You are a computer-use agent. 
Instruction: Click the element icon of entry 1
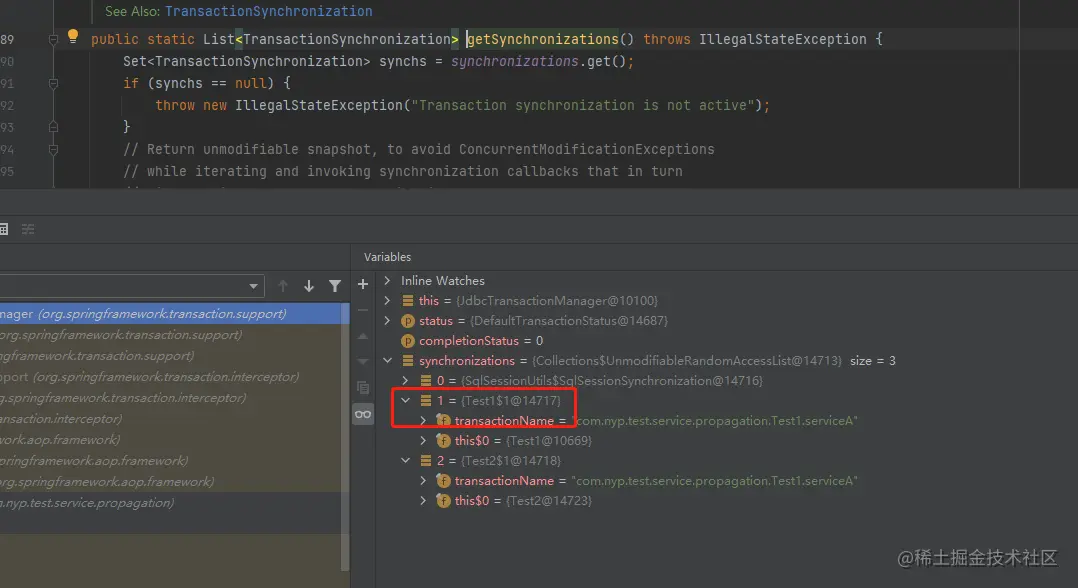[x=426, y=400]
